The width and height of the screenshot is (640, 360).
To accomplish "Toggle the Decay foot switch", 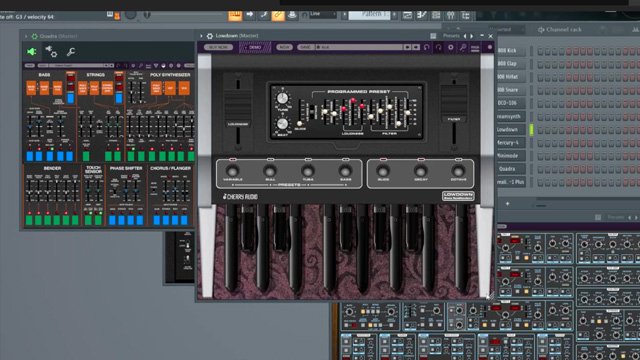I will (x=421, y=171).
